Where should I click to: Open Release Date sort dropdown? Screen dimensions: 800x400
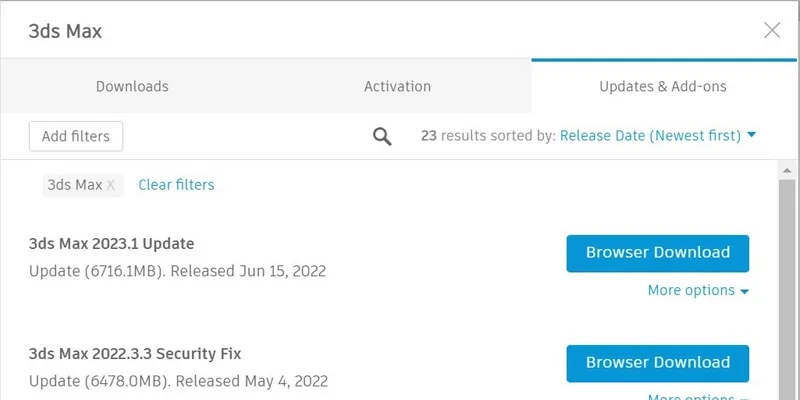[650, 135]
